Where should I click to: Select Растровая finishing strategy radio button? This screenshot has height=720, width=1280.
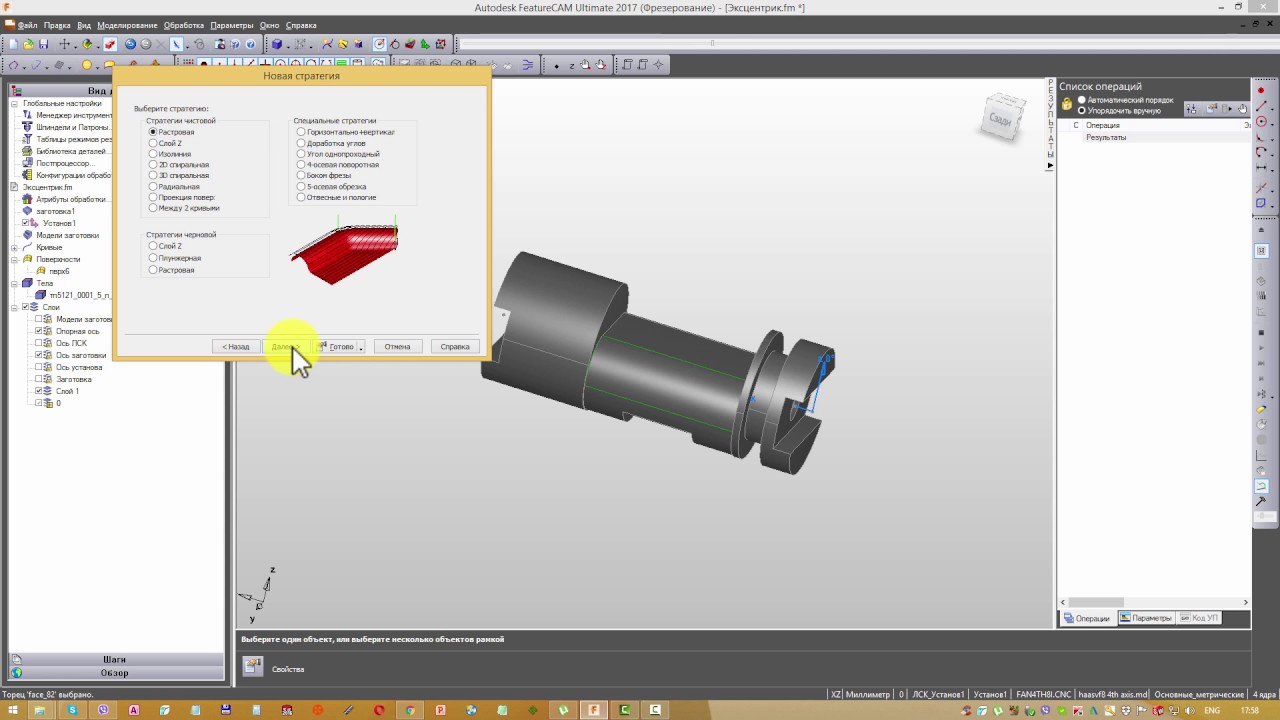tap(153, 132)
